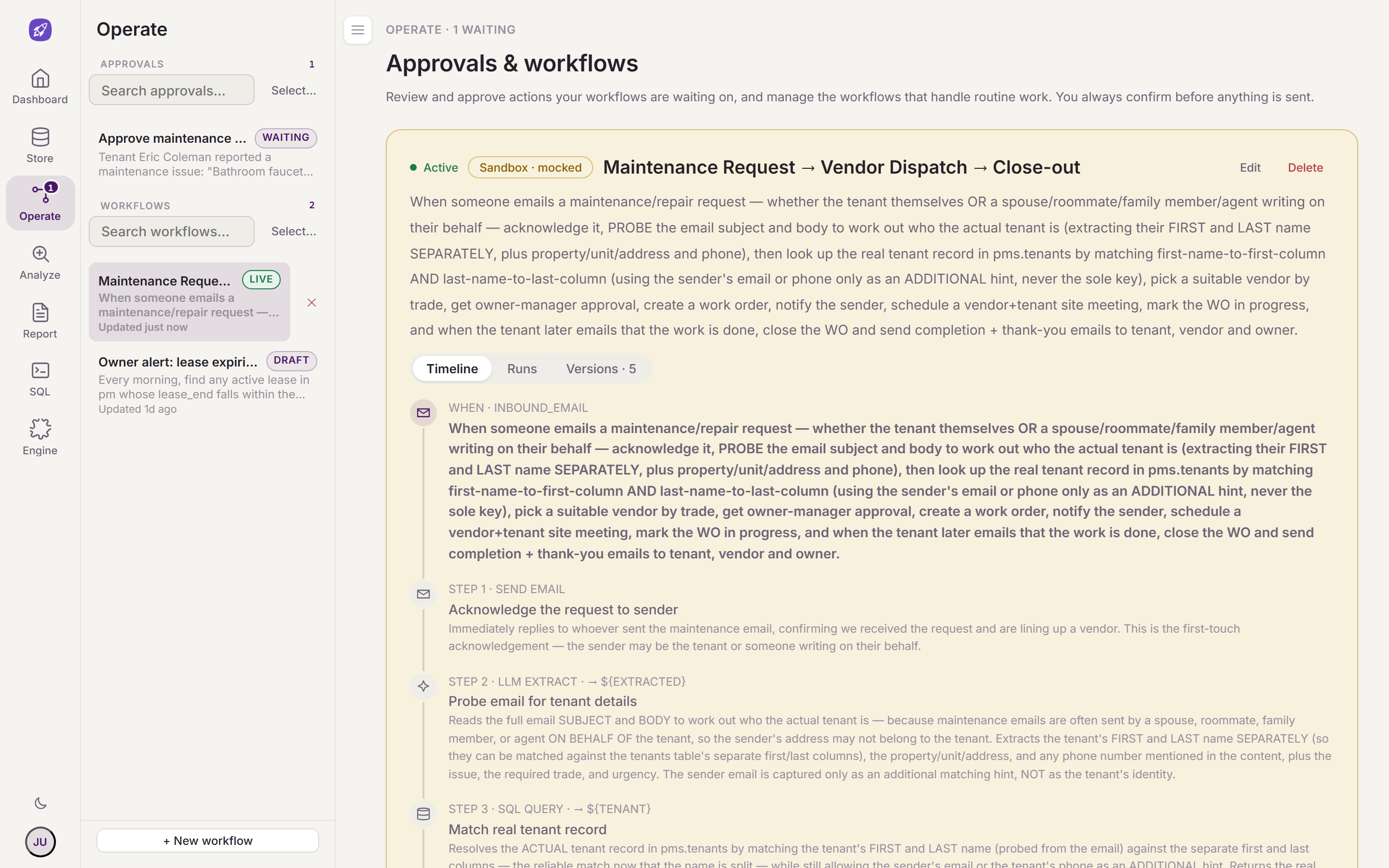Click the Step 2 LLM extract sparkle icon
1389x868 pixels.
(x=423, y=686)
